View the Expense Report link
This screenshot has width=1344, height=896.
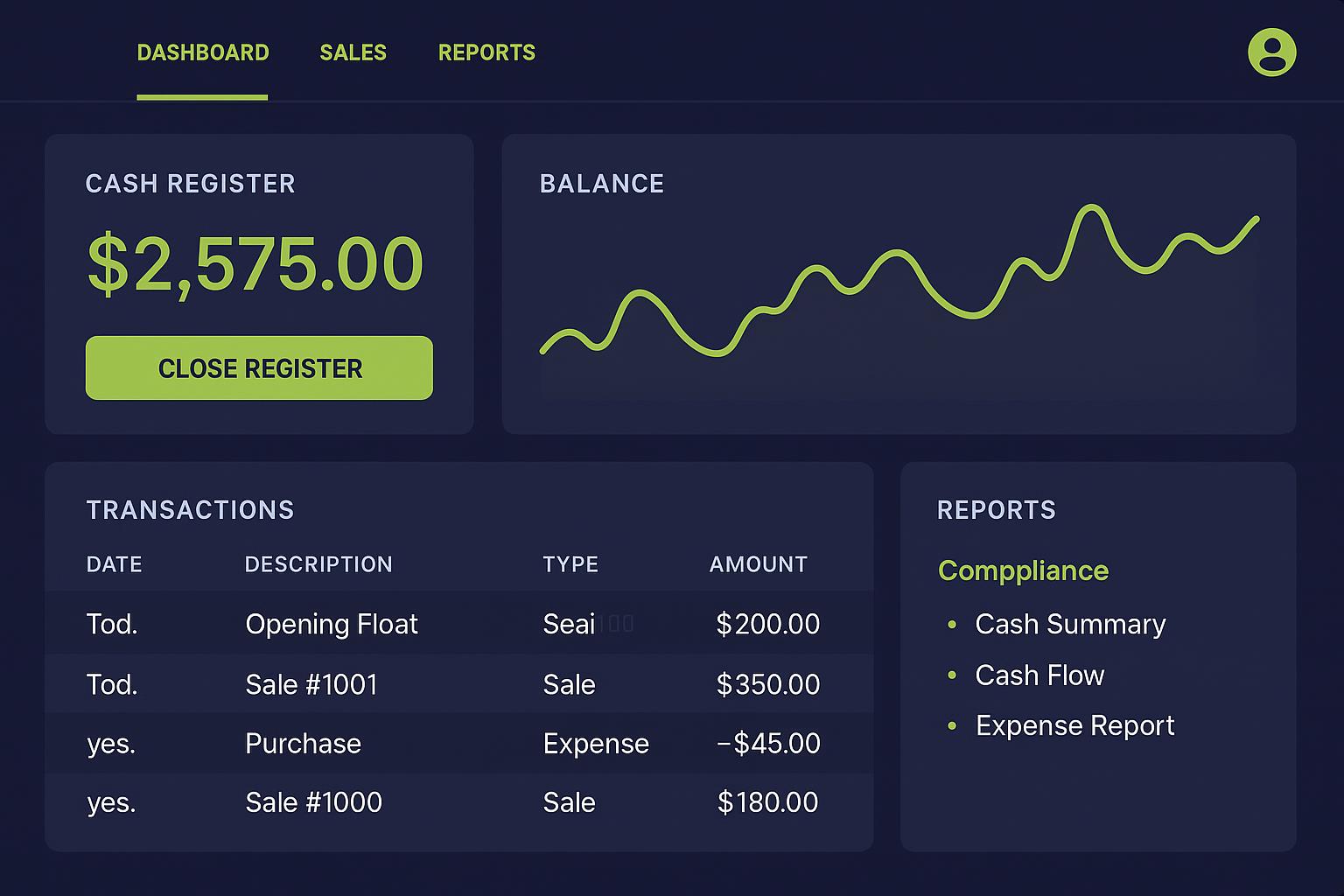pos(1074,725)
